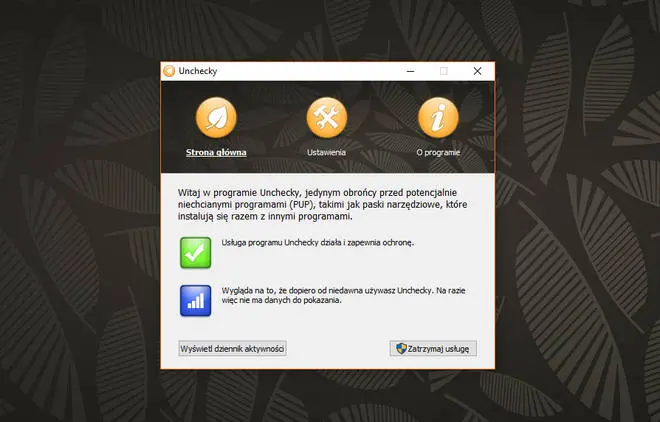The image size is (660, 422).
Task: Click the Unchecky window title text
Action: pos(198,71)
